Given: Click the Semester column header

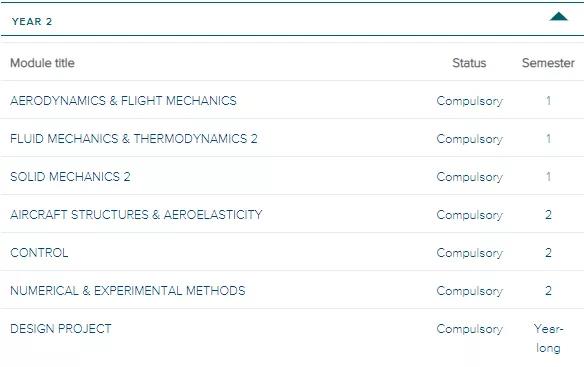Looking at the screenshot, I should pyautogui.click(x=548, y=63).
